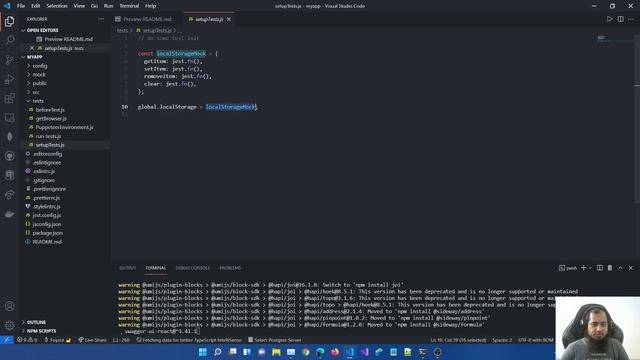Open the Accounts menu icon

(9, 306)
